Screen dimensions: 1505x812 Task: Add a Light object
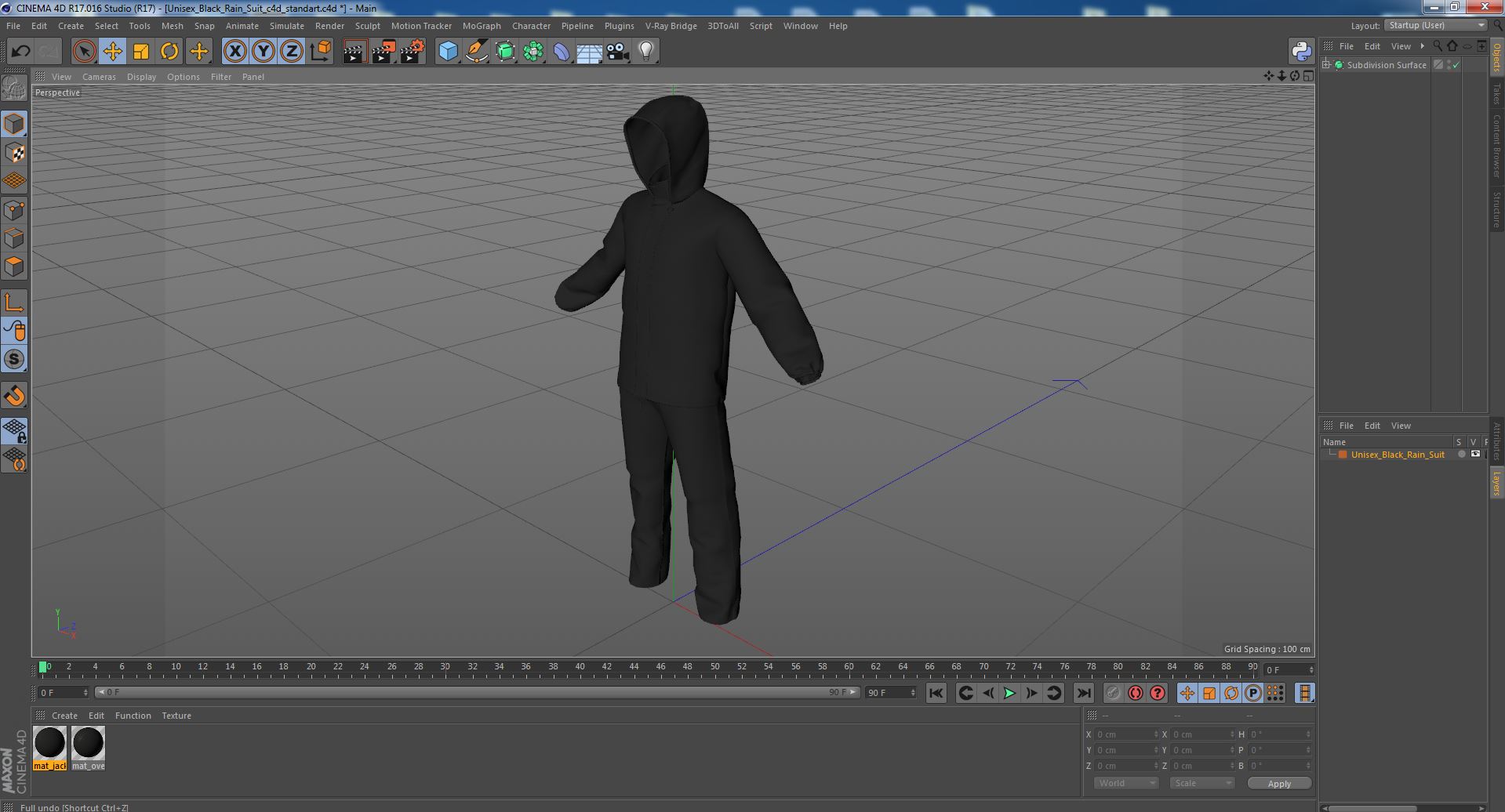[x=645, y=52]
